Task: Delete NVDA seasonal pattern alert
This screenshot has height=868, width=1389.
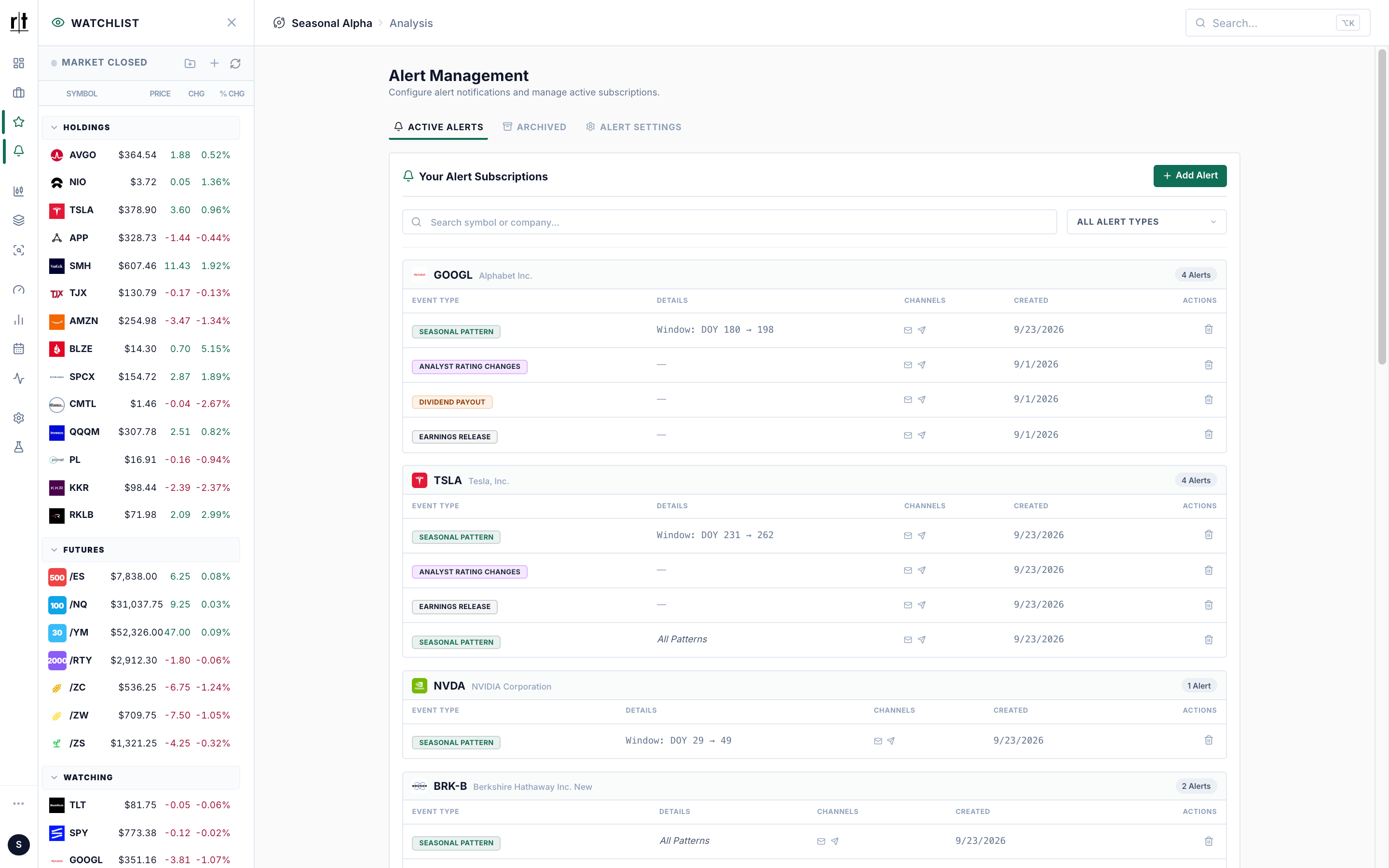Action: click(1208, 741)
